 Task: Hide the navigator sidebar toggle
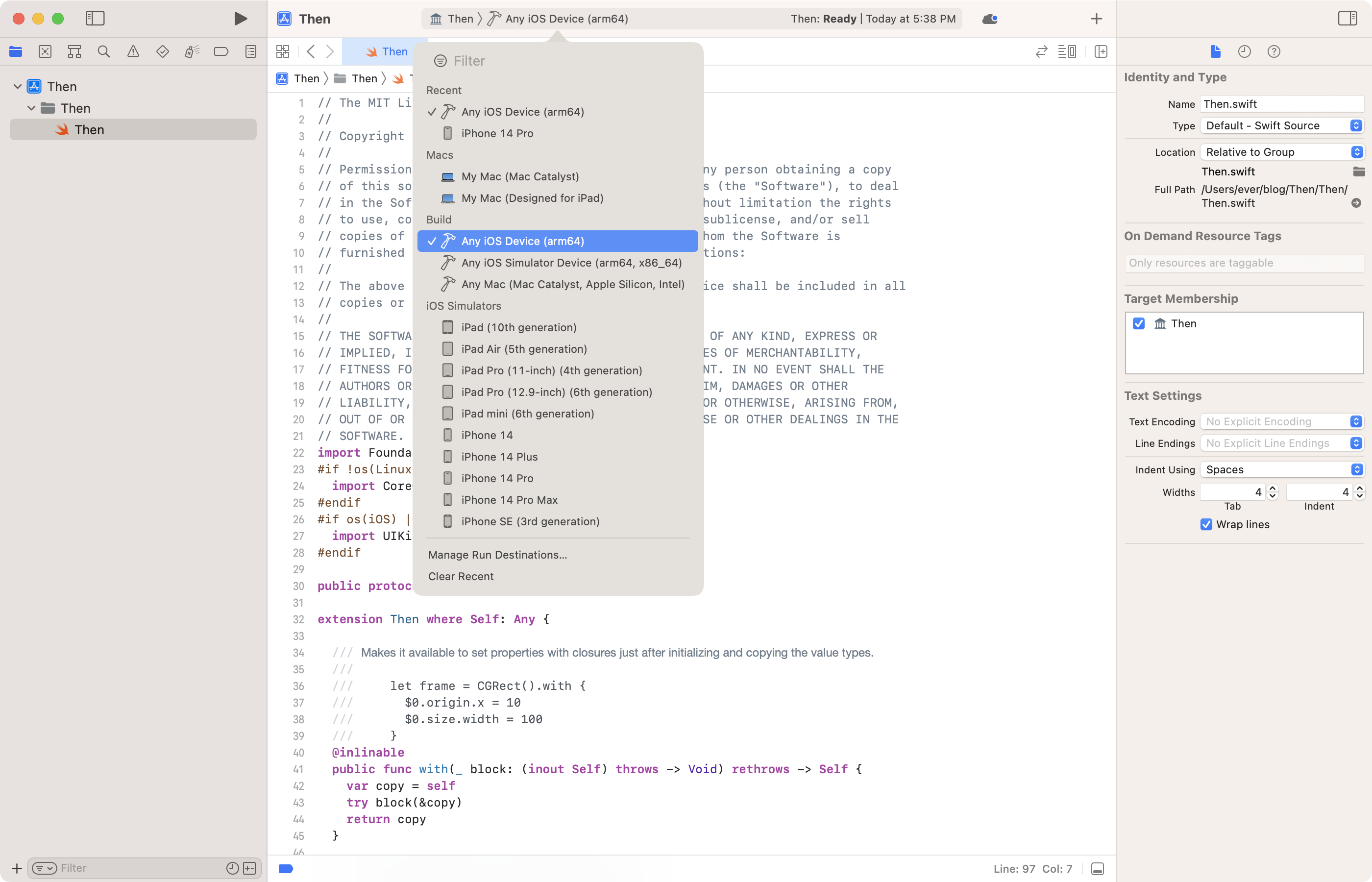coord(95,19)
